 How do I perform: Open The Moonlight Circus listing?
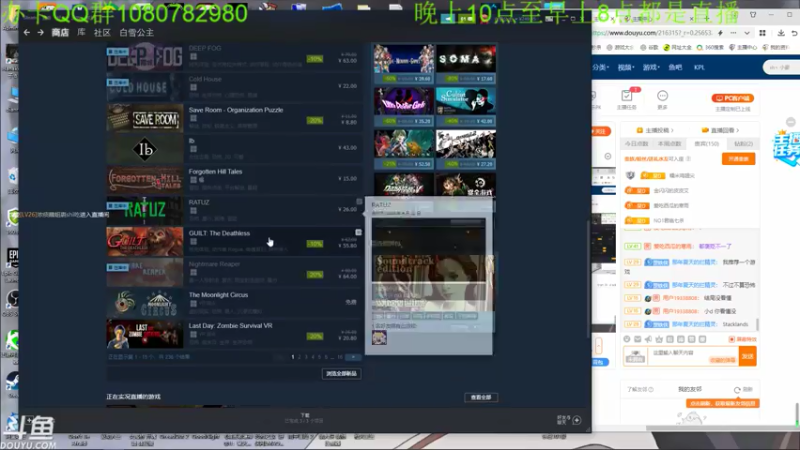(234, 303)
